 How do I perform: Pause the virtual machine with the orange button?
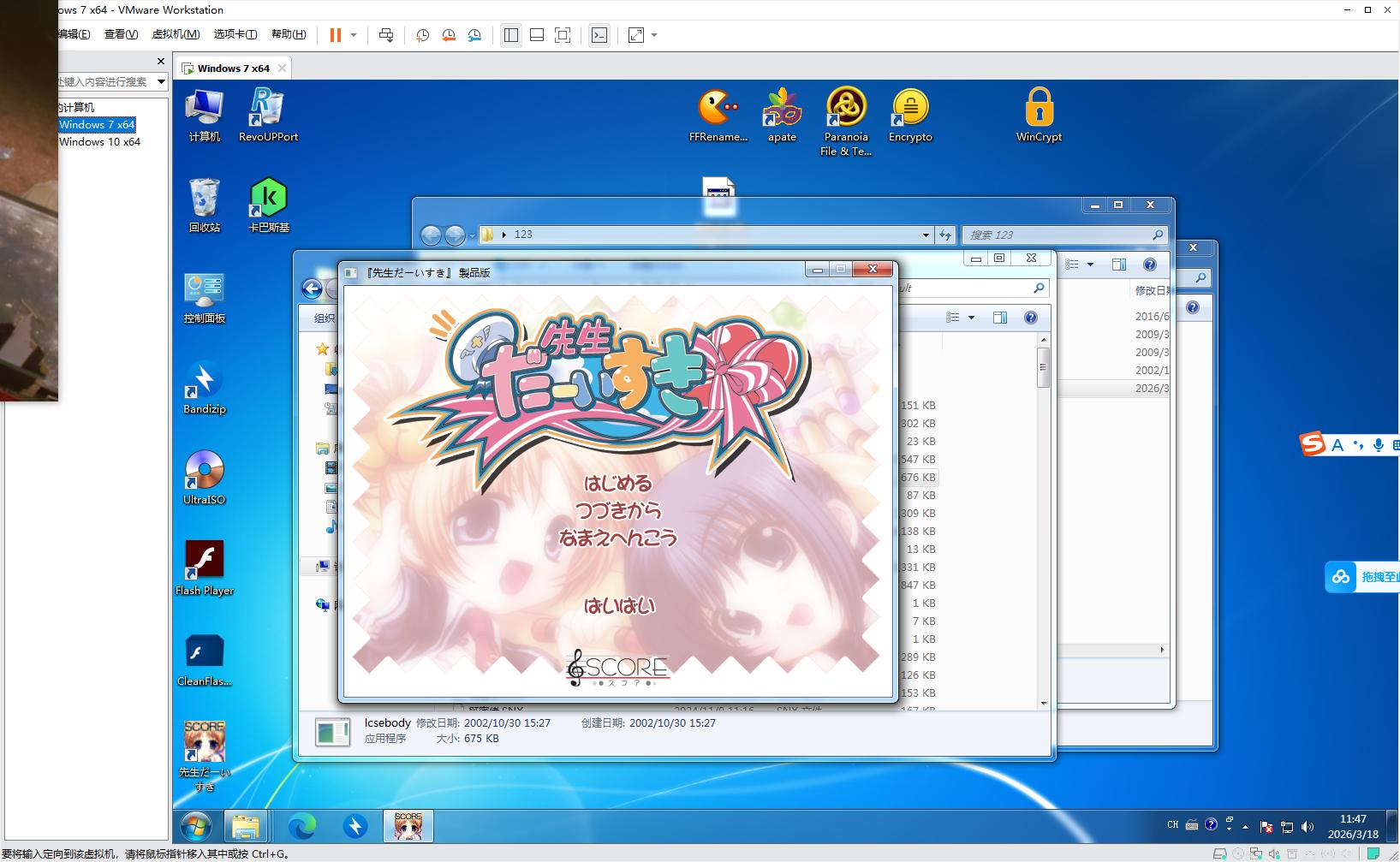(x=335, y=35)
